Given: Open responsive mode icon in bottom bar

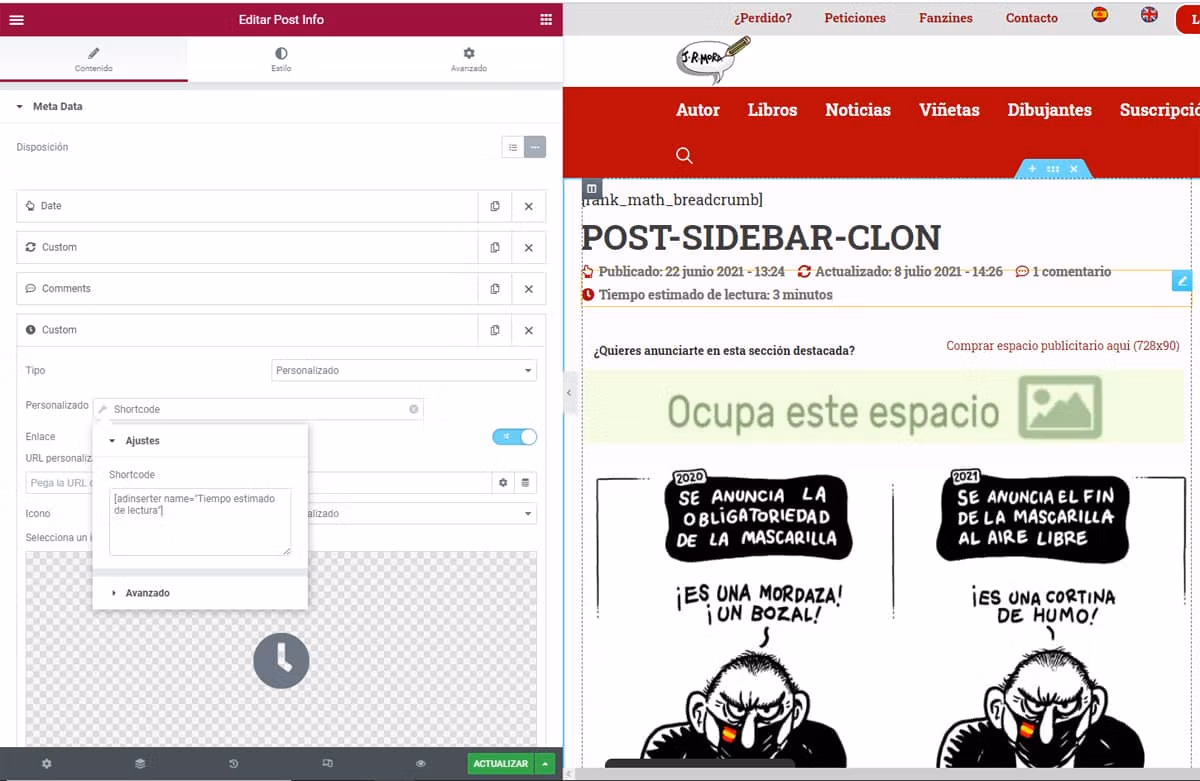Looking at the screenshot, I should click(x=327, y=764).
